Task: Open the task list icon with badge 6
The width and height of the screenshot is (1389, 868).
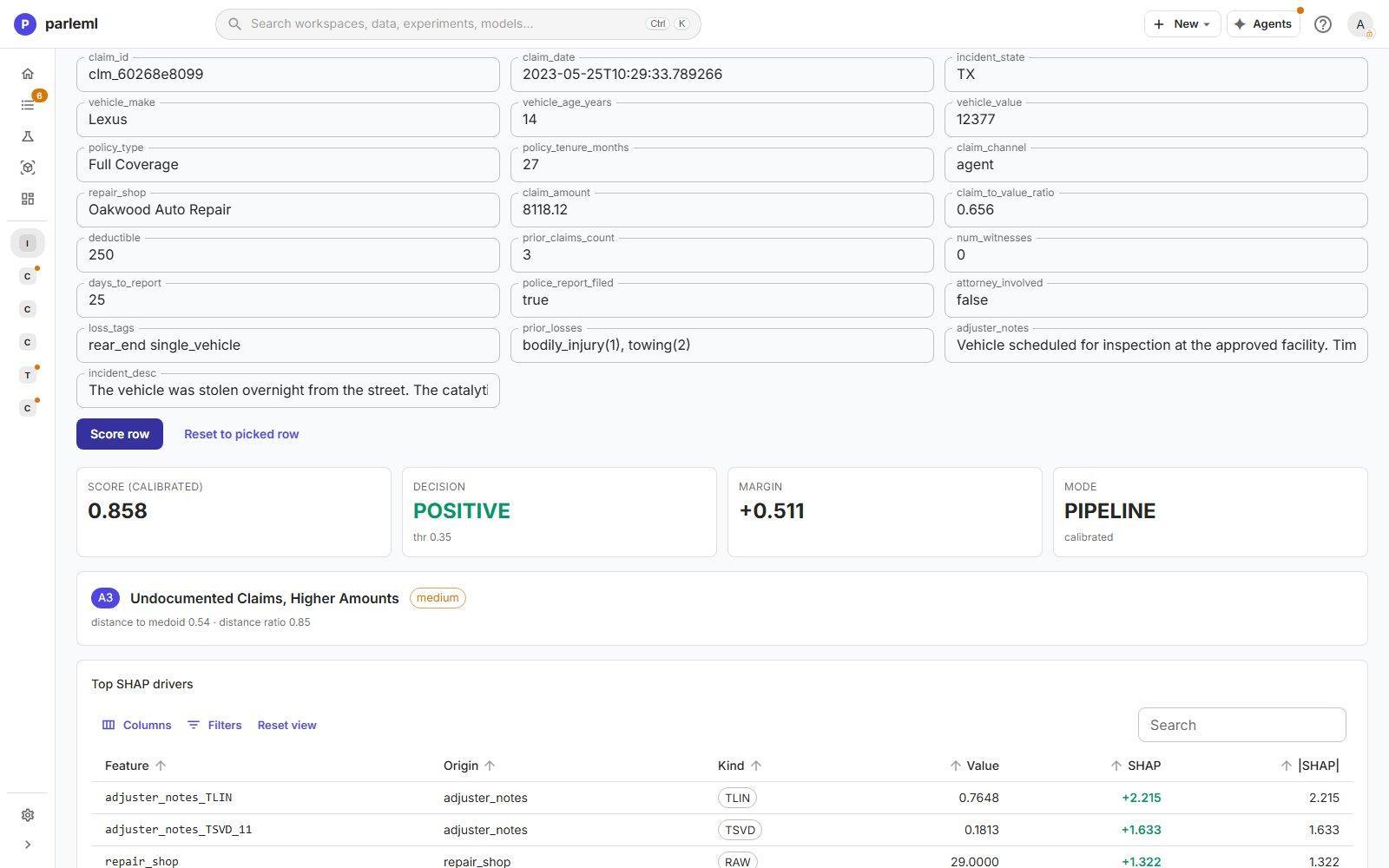Action: coord(28,105)
